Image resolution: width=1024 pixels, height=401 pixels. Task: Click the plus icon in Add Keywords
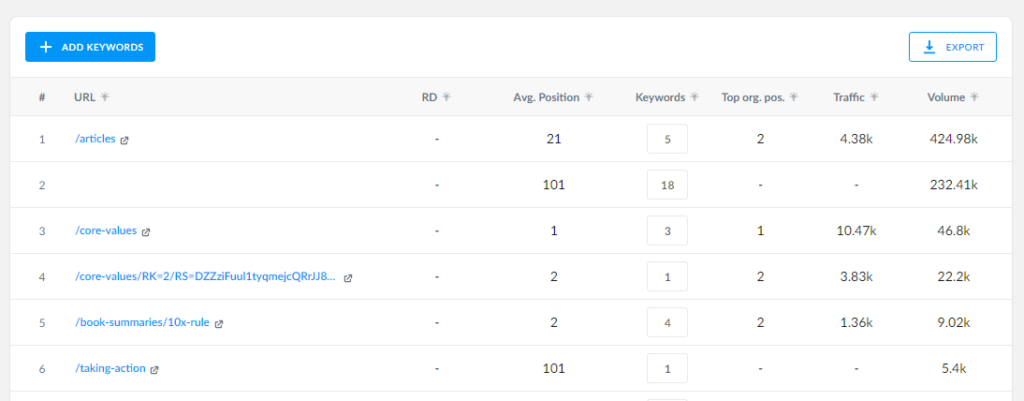pyautogui.click(x=46, y=47)
